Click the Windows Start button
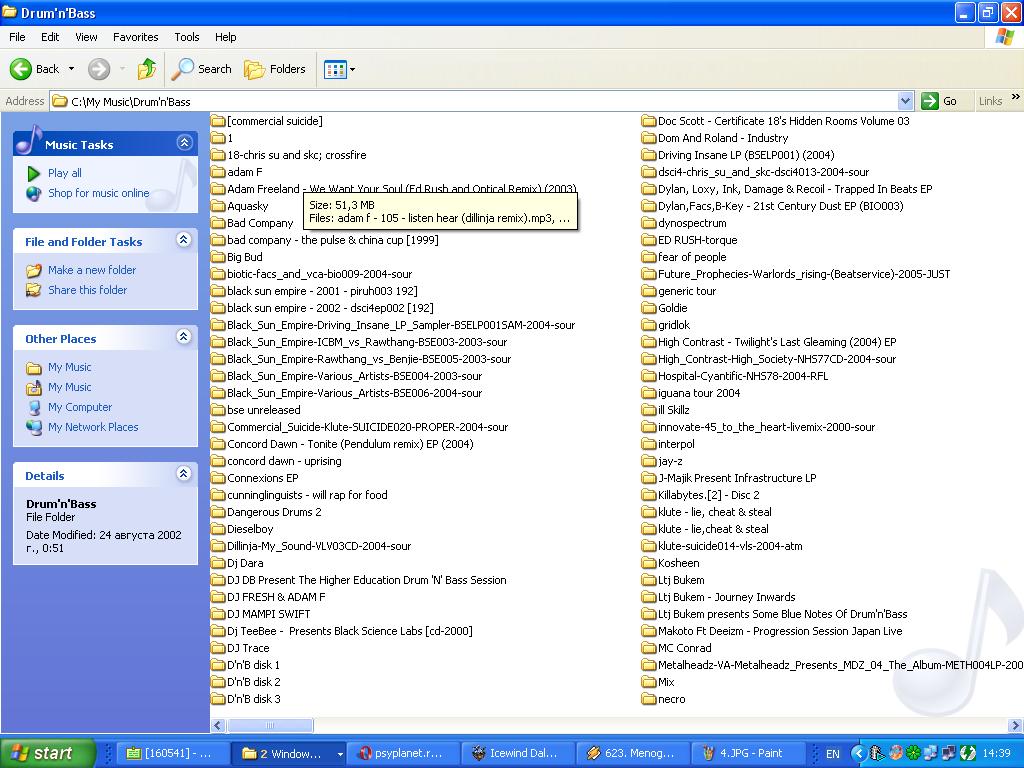This screenshot has width=1024, height=768. click(47, 753)
